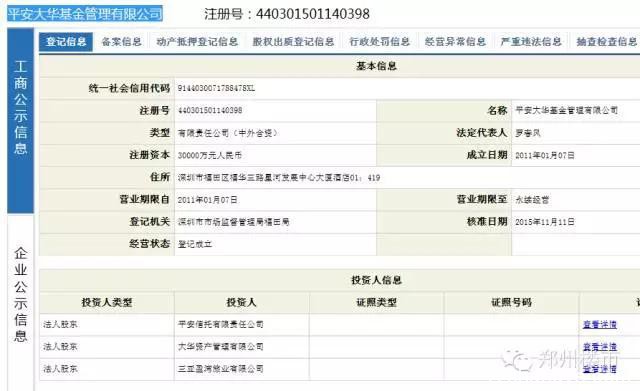Click the 名称 value cell

(567, 110)
